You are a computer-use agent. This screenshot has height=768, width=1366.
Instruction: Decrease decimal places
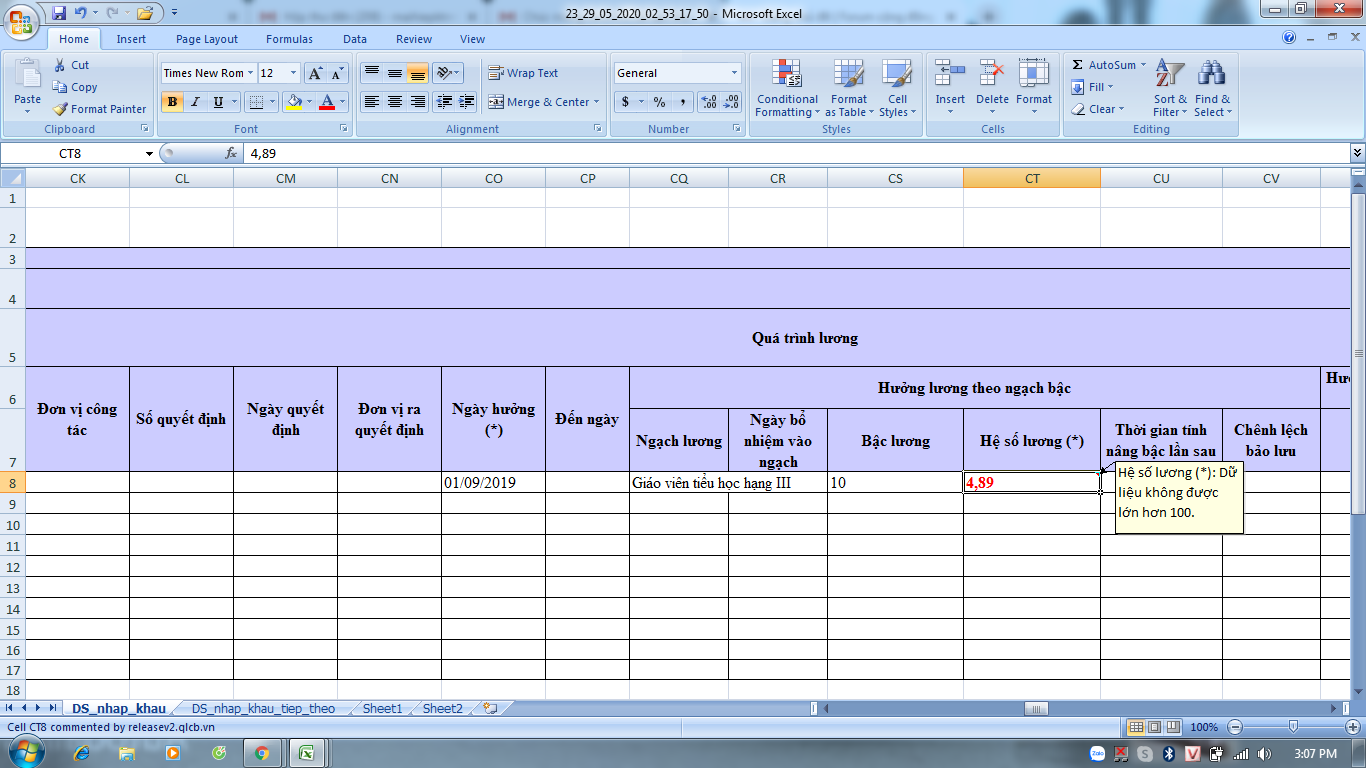point(732,102)
